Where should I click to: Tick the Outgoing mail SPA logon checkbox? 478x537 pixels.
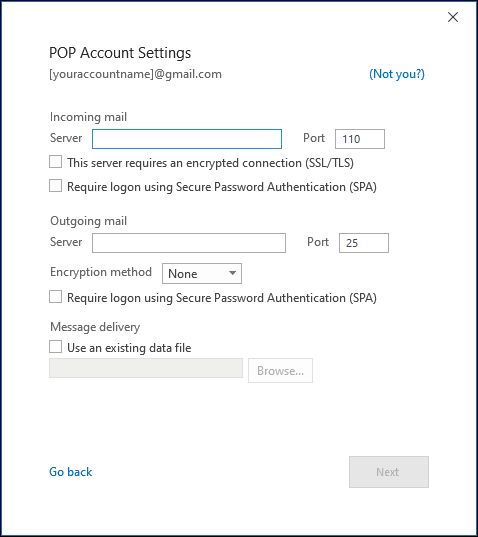(55, 297)
